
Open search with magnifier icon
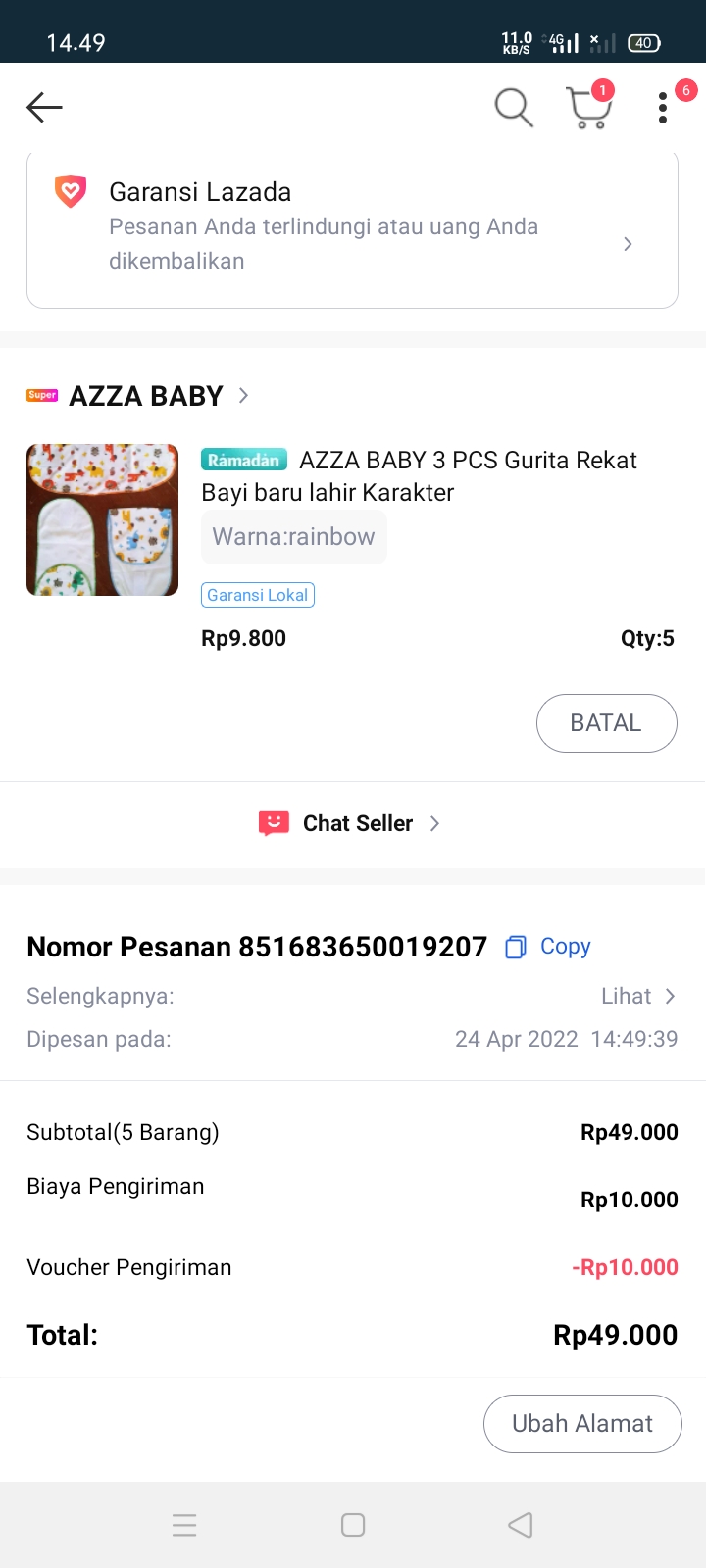click(x=513, y=107)
